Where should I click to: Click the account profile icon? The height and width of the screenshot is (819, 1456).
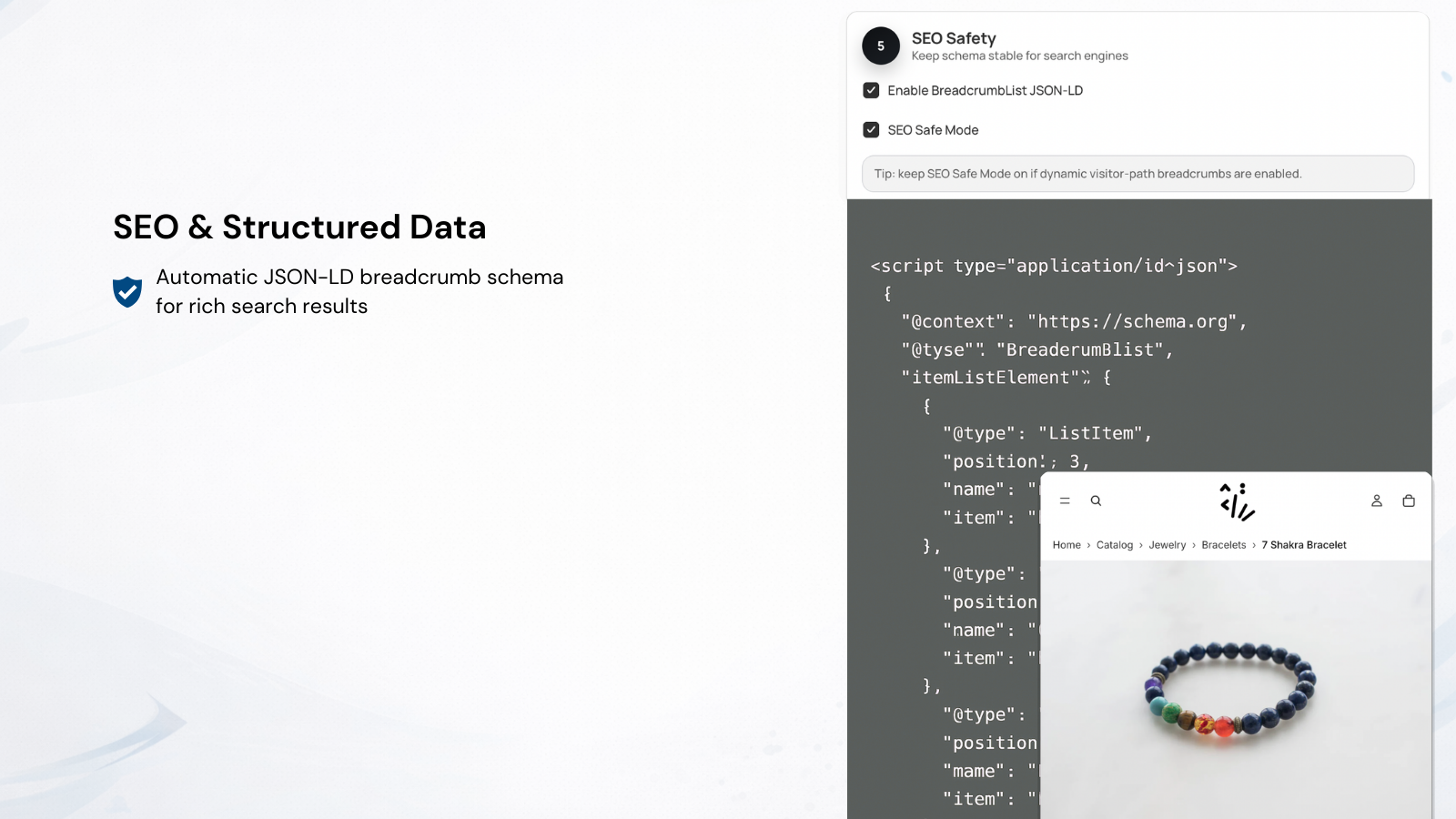click(1376, 500)
